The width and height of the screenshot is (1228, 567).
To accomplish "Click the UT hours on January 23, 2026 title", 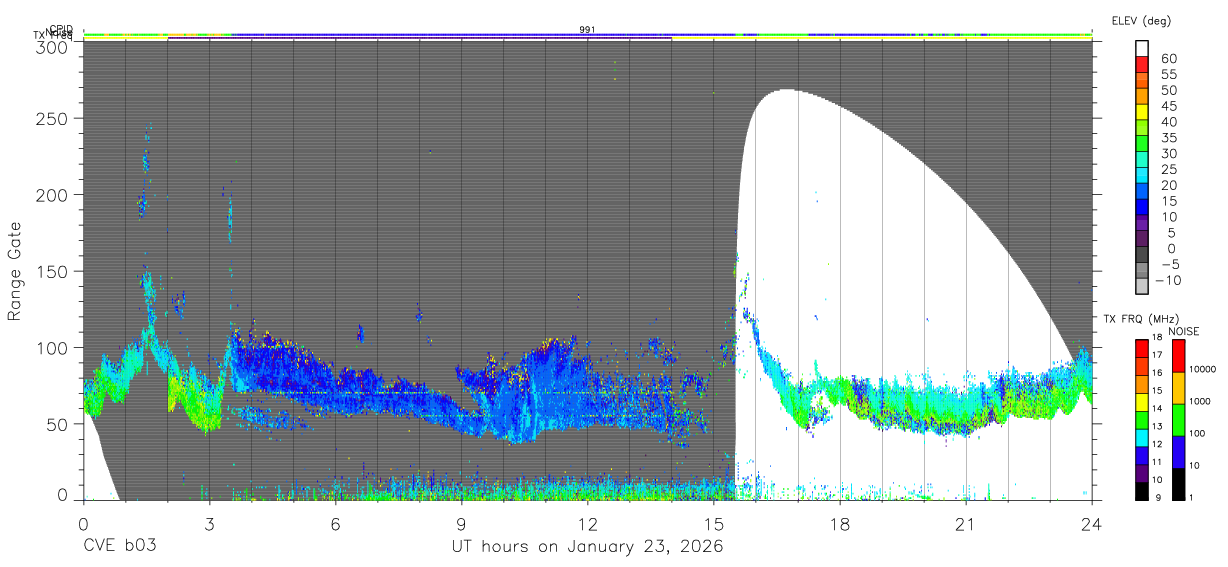I will (x=588, y=547).
